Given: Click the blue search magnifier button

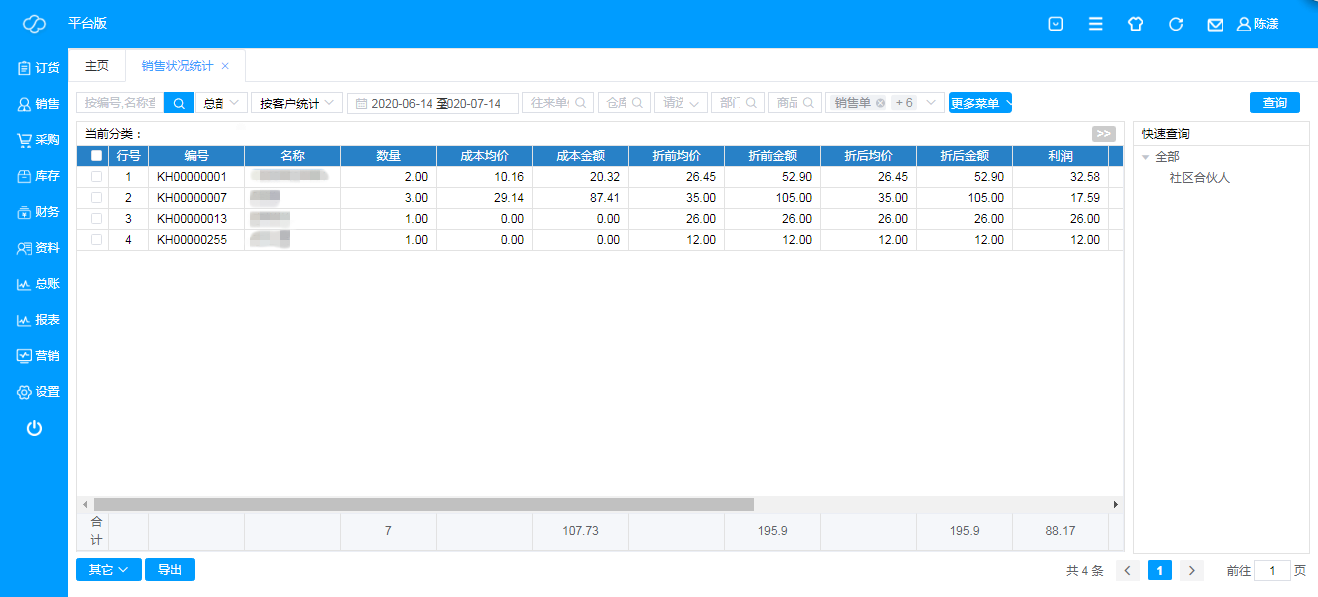Looking at the screenshot, I should (179, 103).
